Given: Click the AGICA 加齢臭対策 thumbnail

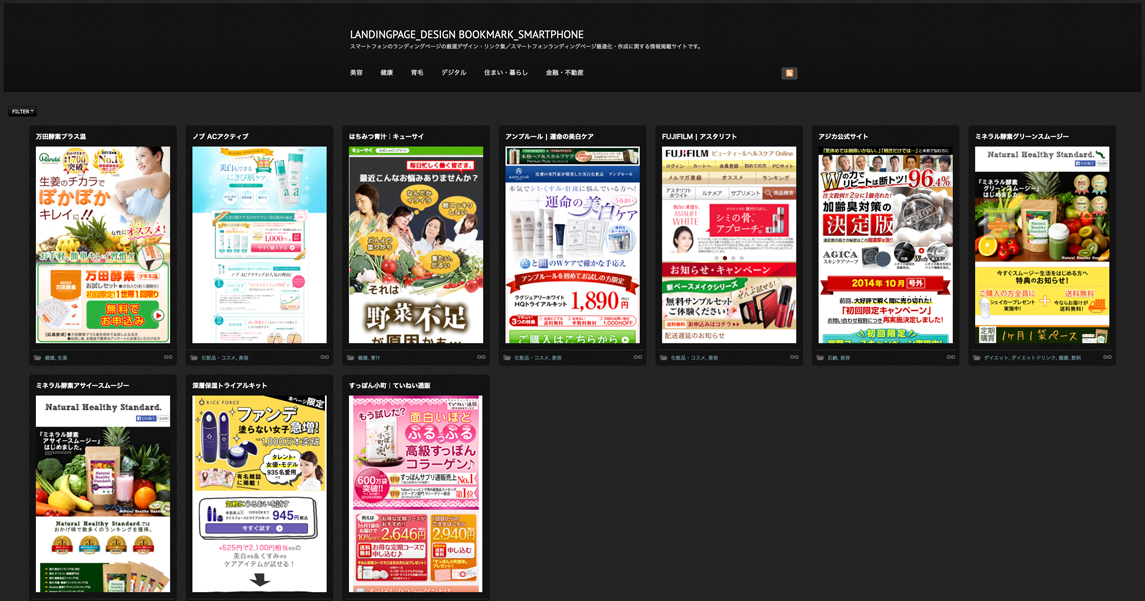Looking at the screenshot, I should click(x=886, y=245).
